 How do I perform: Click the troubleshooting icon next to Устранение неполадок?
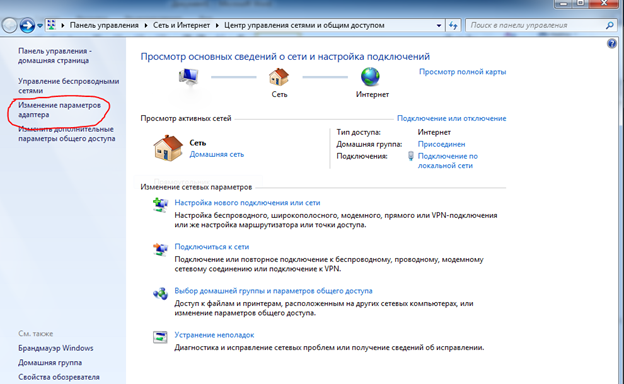tap(160, 337)
